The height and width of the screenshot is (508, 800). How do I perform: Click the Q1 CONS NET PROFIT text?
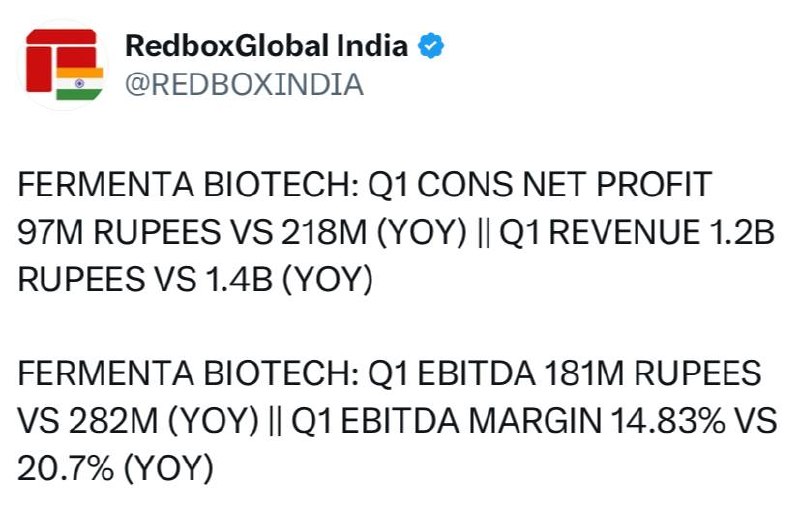pos(540,184)
